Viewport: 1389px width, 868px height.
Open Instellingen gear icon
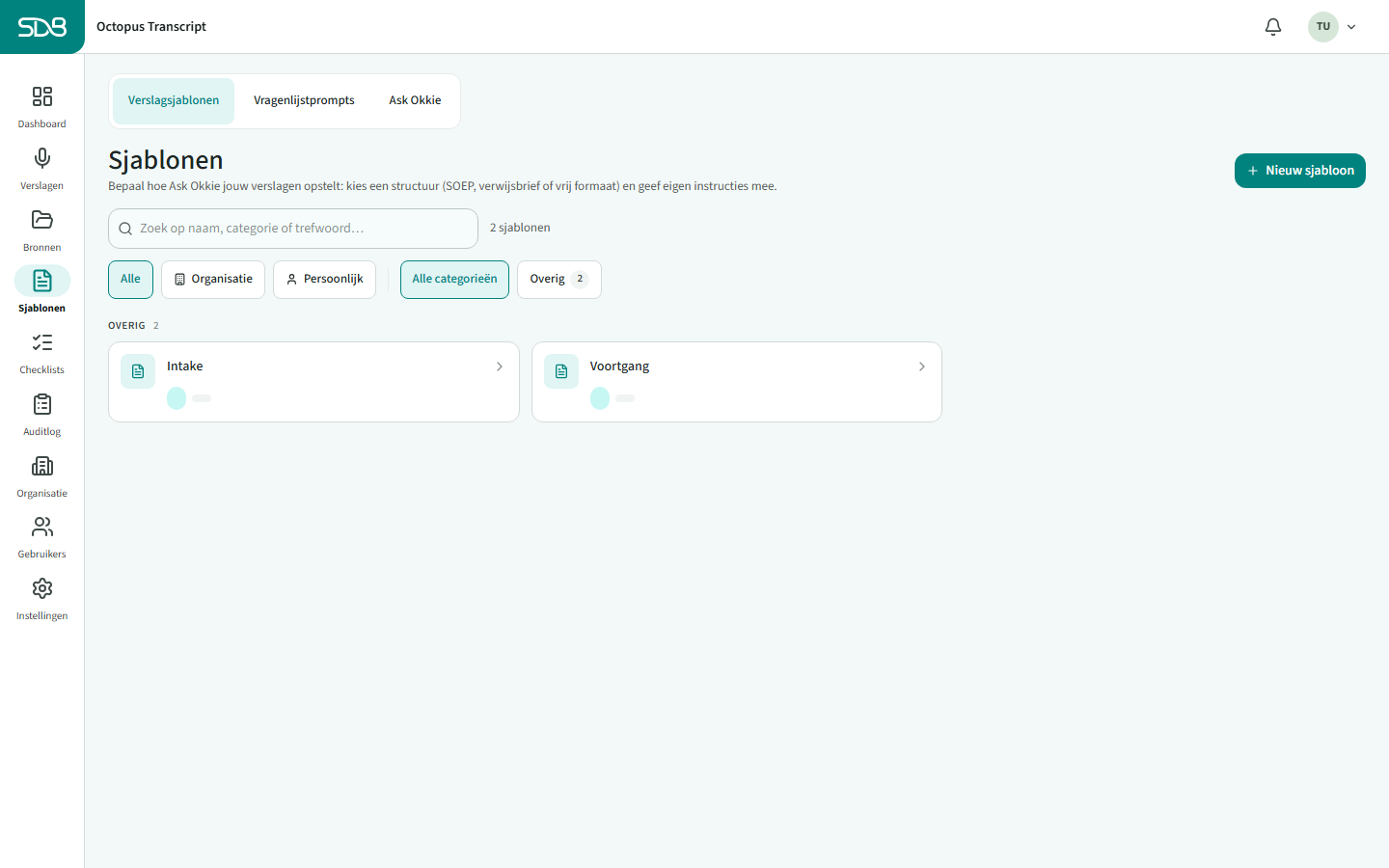[x=42, y=588]
